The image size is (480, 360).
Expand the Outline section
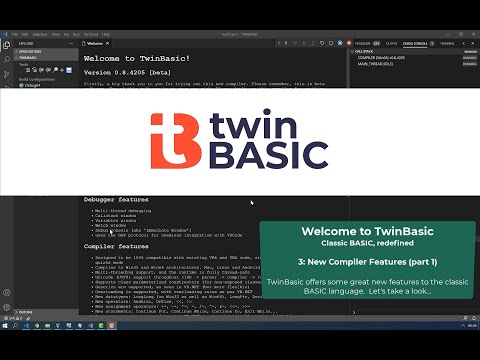[x=46, y=312]
